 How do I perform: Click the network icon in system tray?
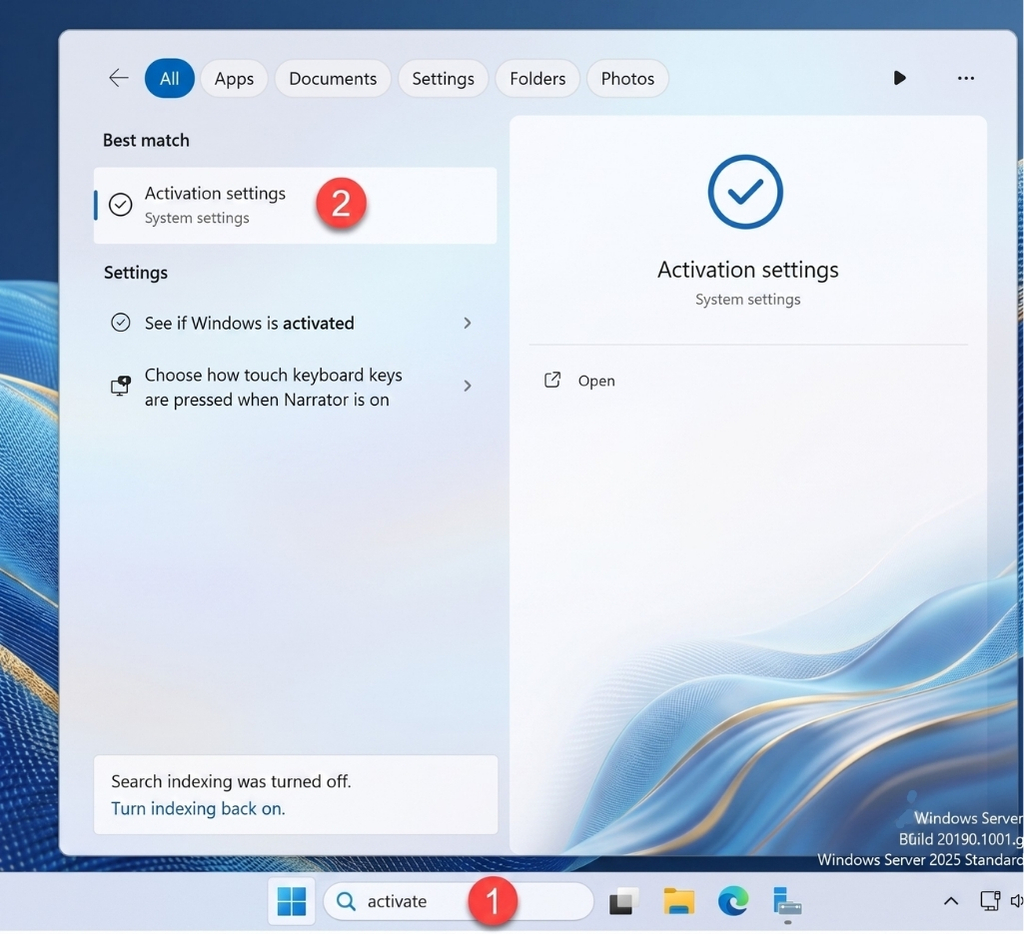[990, 901]
